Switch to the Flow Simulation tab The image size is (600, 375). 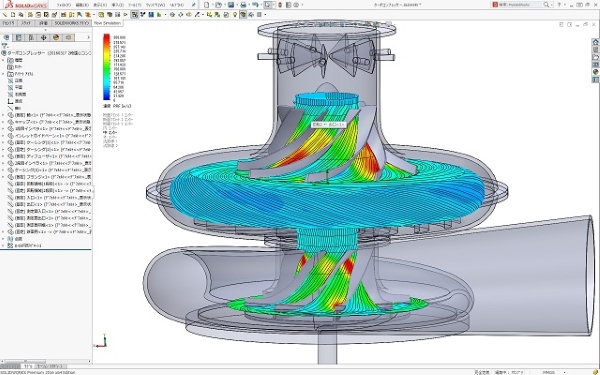(x=108, y=23)
